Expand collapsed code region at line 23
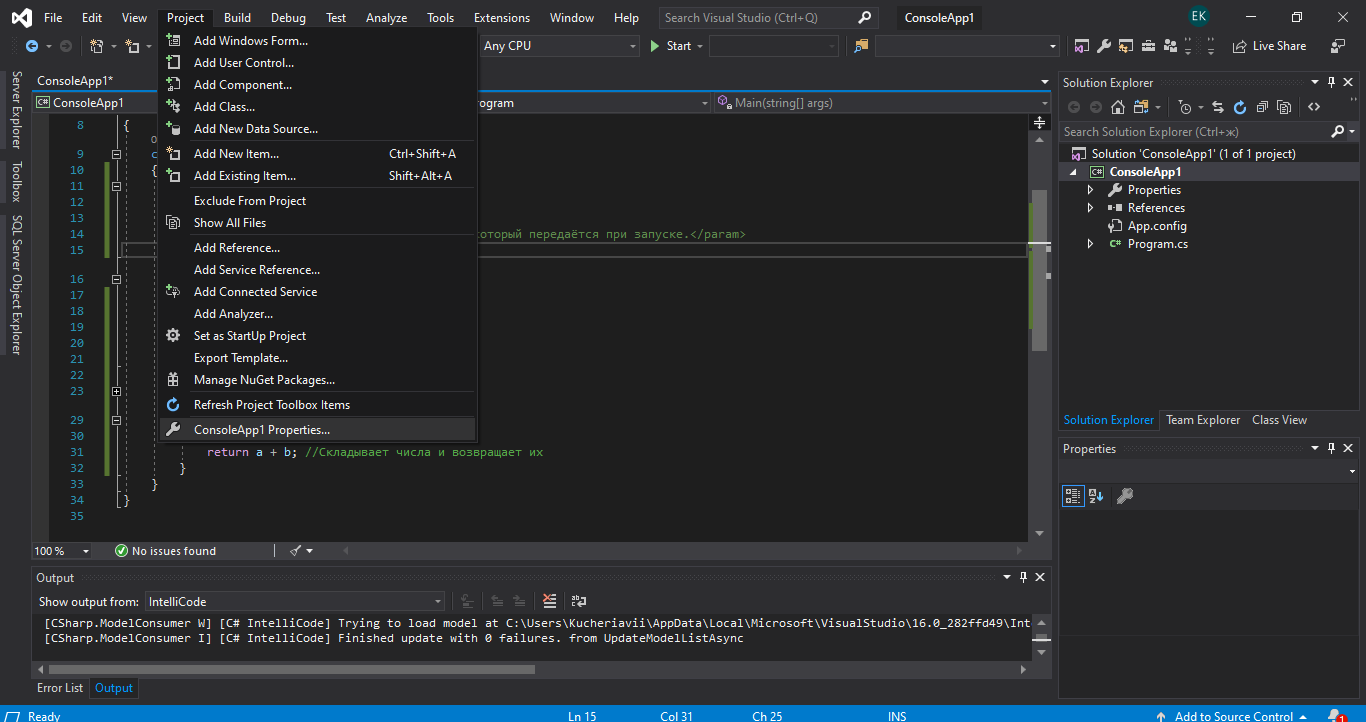This screenshot has height=722, width=1366. pos(116,391)
